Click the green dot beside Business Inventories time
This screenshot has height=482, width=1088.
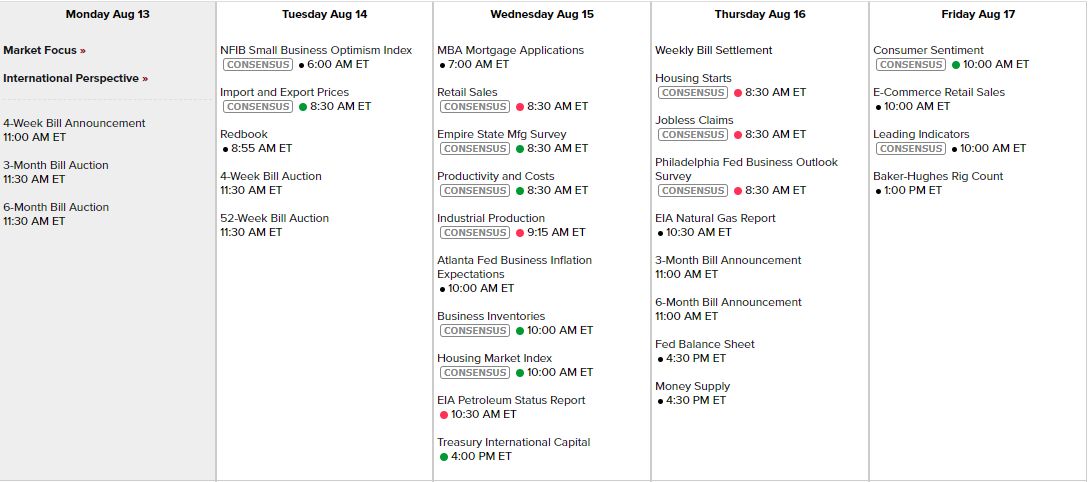pyautogui.click(x=520, y=330)
